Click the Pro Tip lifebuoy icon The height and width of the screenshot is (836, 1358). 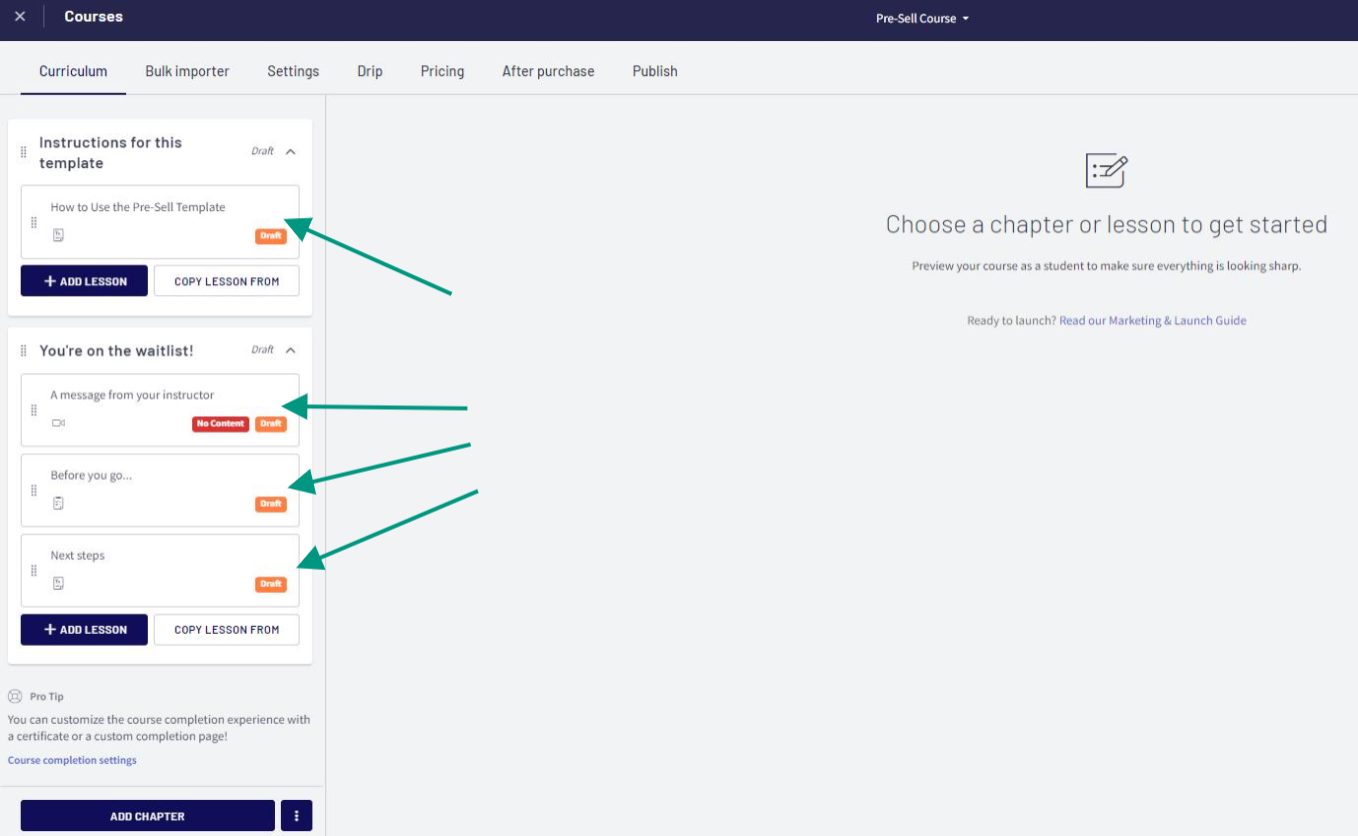(15, 696)
